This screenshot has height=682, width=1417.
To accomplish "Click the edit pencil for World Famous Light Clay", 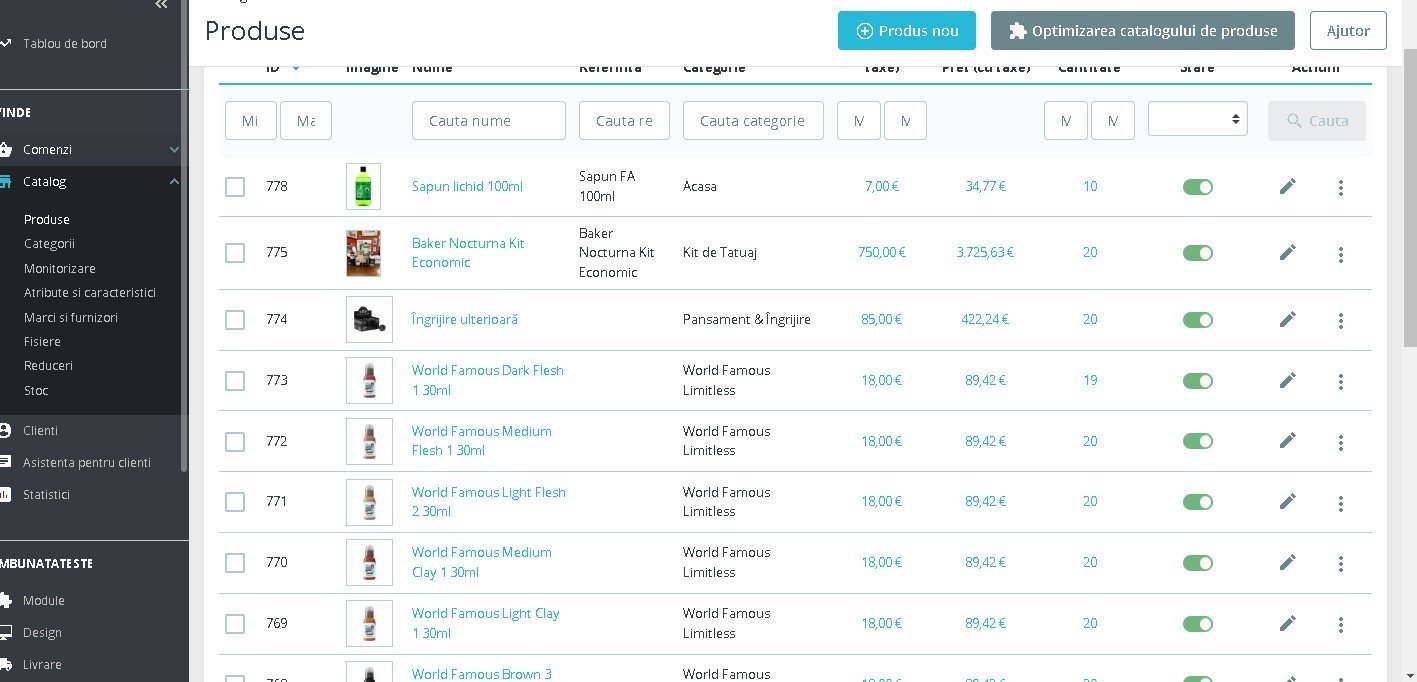I will click(1288, 623).
